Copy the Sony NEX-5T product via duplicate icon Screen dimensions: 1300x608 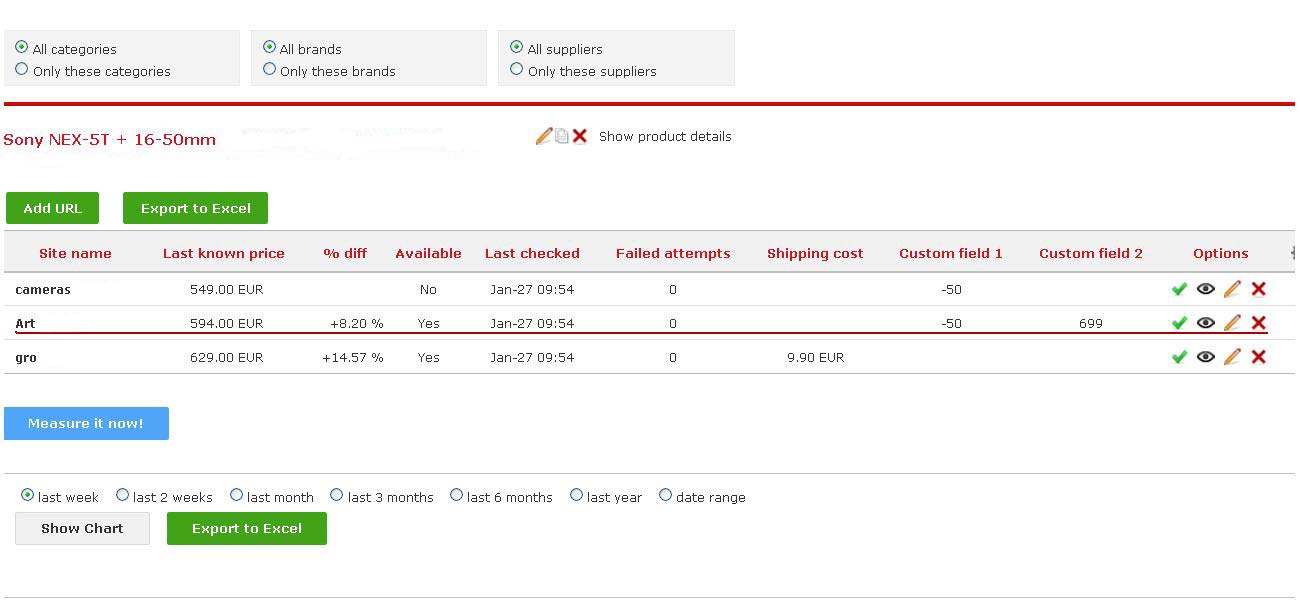tap(562, 136)
